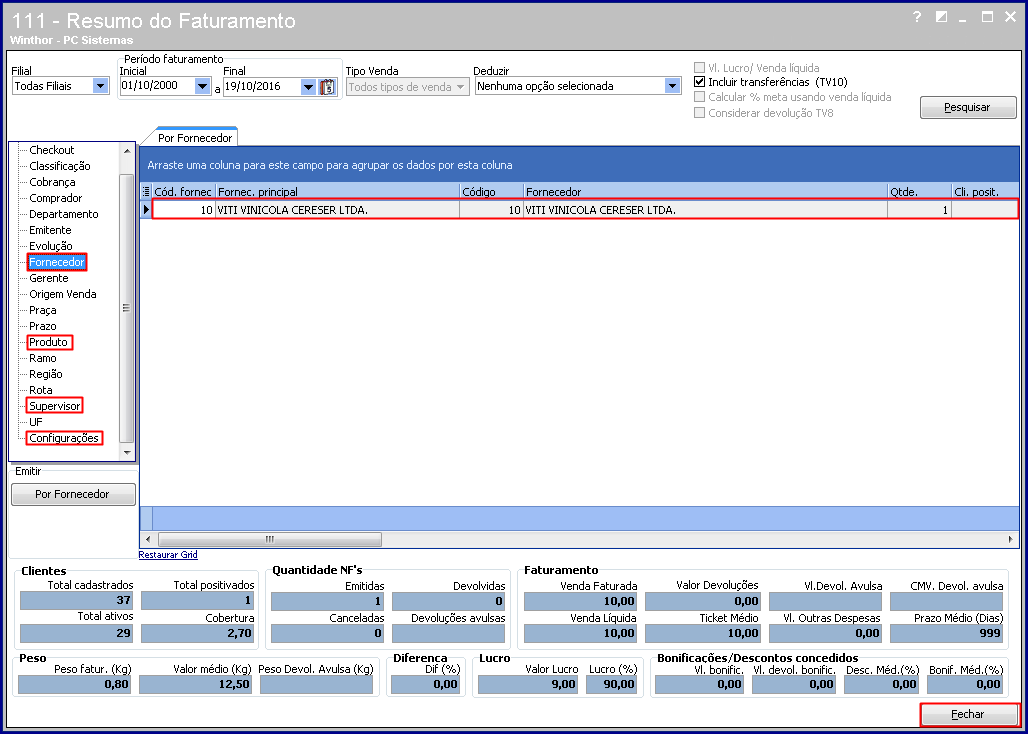Viewport: 1028px width, 734px height.
Task: Select Cobrança in the tree list
Action: click(x=52, y=182)
